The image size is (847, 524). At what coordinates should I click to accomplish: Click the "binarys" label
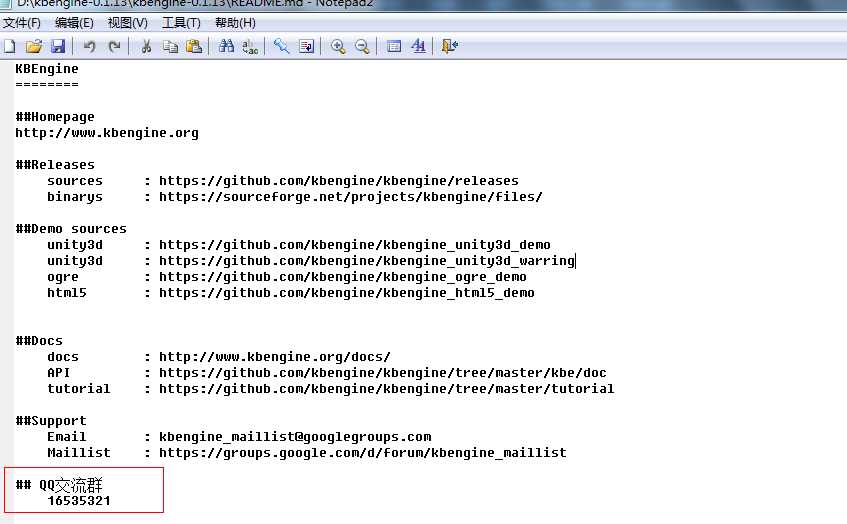tap(75, 197)
